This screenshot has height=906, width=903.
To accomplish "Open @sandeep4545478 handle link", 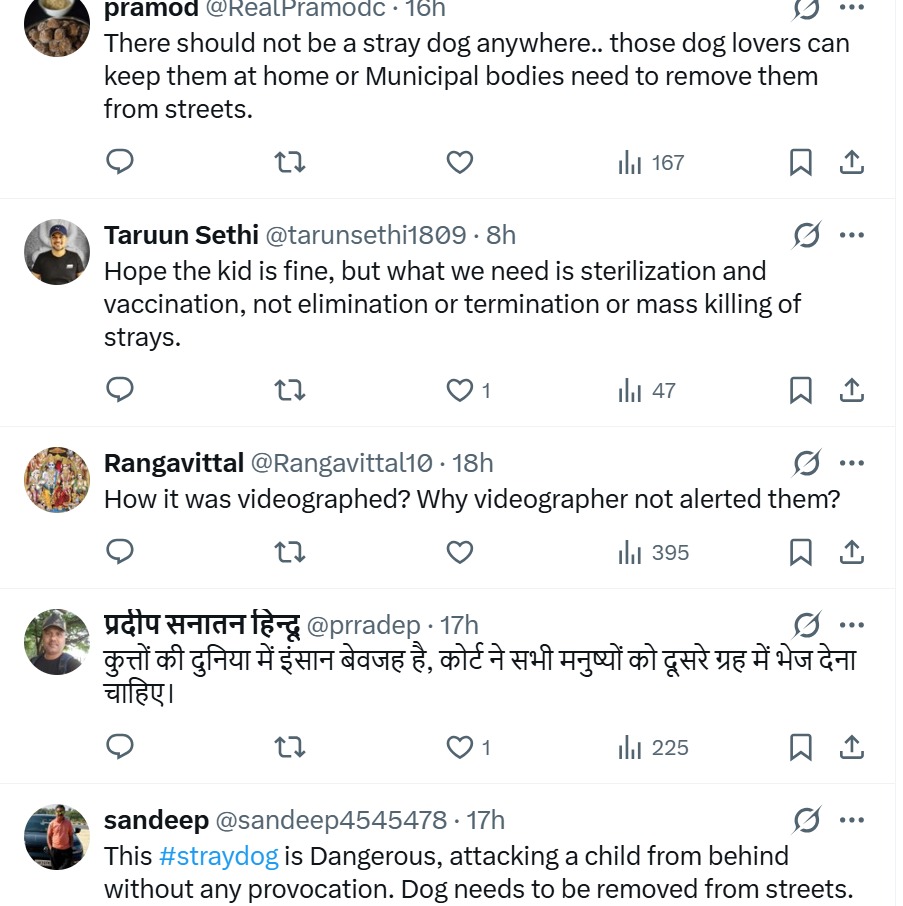I will coord(331,820).
